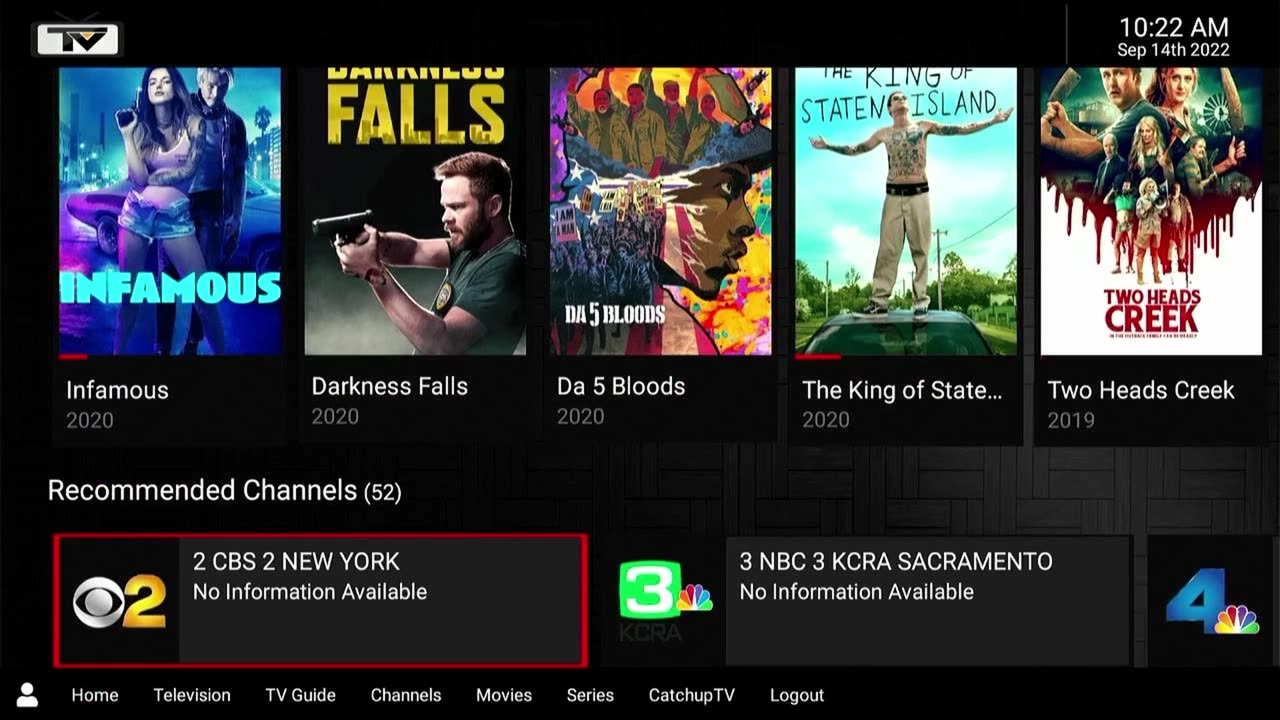This screenshot has width=1280, height=720.
Task: Select 2 CBS 2 NEW YORK channel
Action: click(320, 601)
